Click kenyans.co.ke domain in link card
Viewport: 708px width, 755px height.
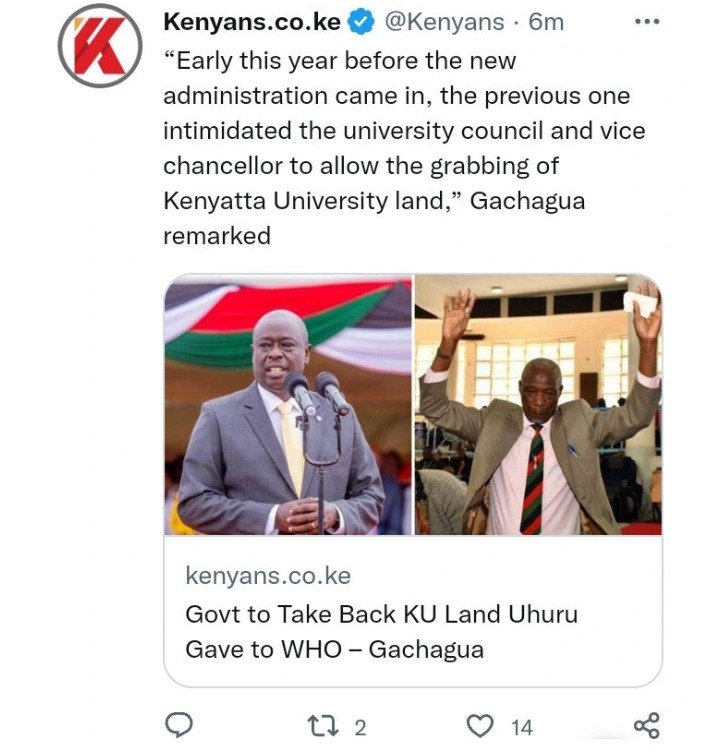point(268,576)
